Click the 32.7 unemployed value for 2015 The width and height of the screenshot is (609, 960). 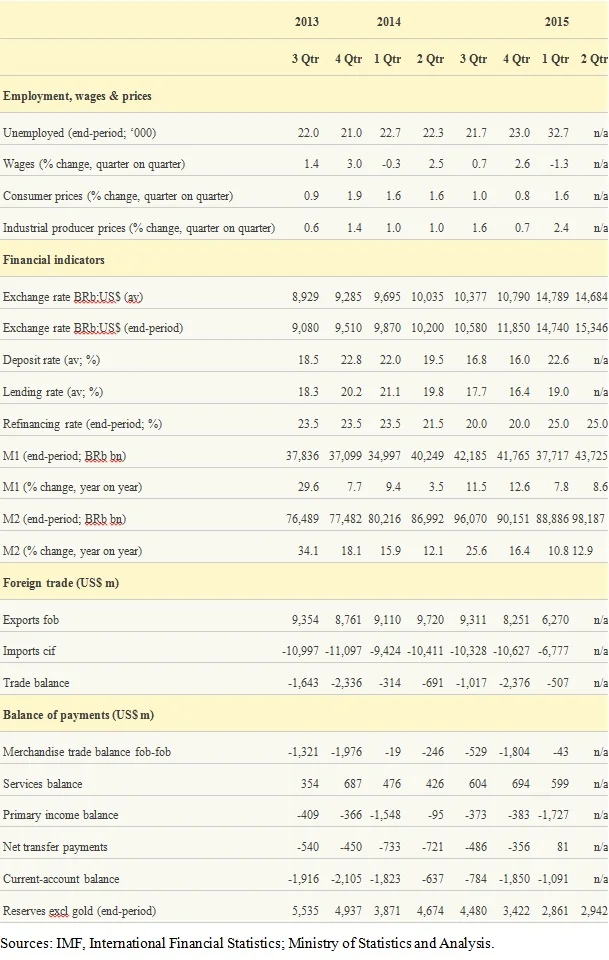click(x=558, y=133)
